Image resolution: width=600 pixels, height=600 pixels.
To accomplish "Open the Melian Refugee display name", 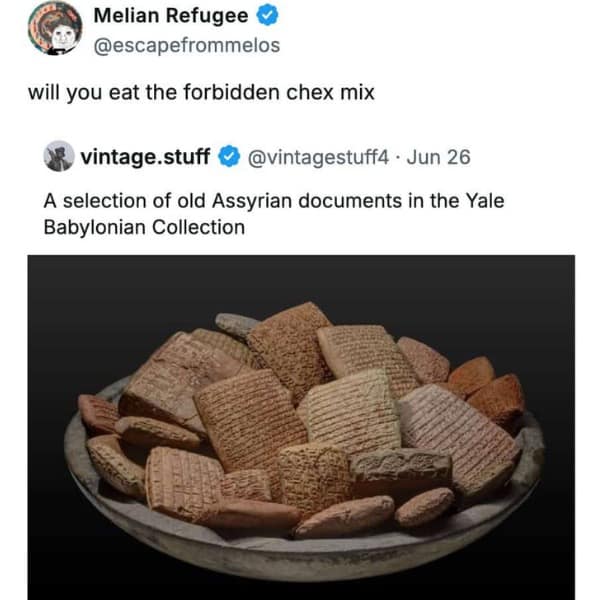I will pyautogui.click(x=170, y=17).
